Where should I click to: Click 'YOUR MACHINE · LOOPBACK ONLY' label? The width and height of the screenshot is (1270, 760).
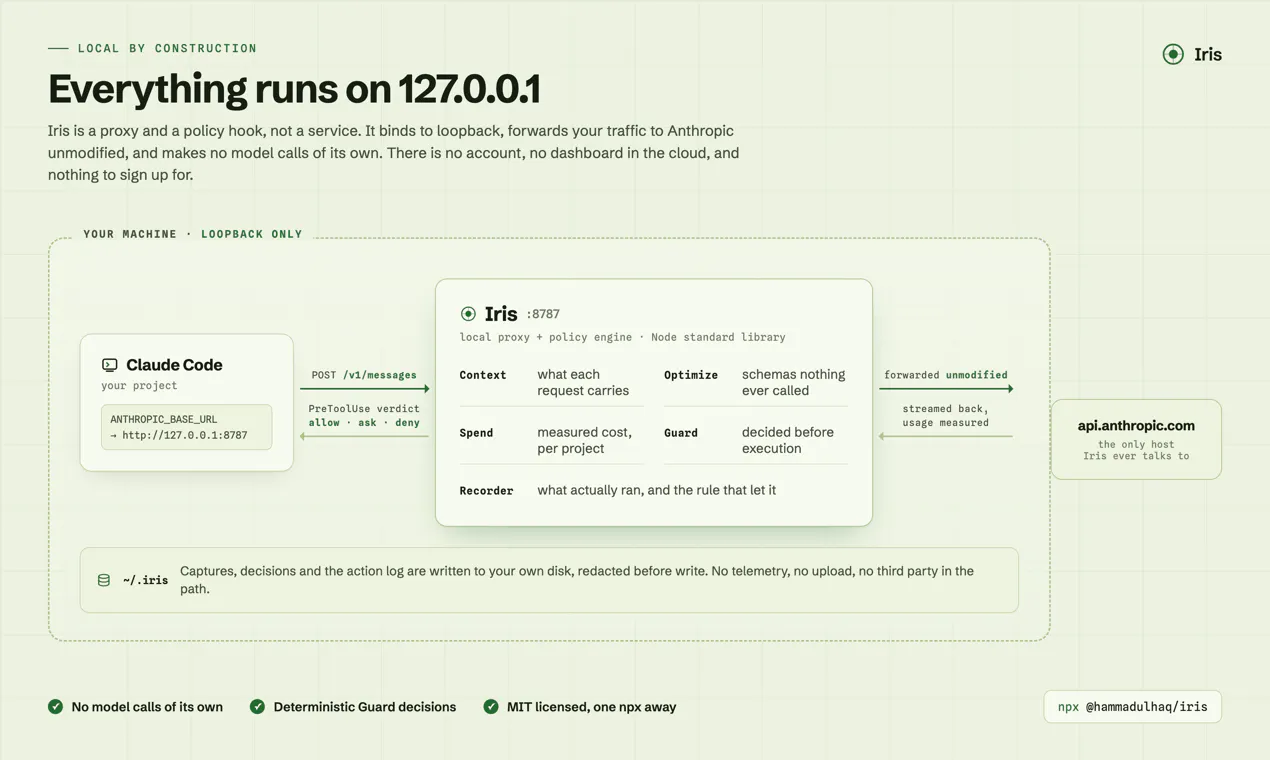click(x=193, y=234)
